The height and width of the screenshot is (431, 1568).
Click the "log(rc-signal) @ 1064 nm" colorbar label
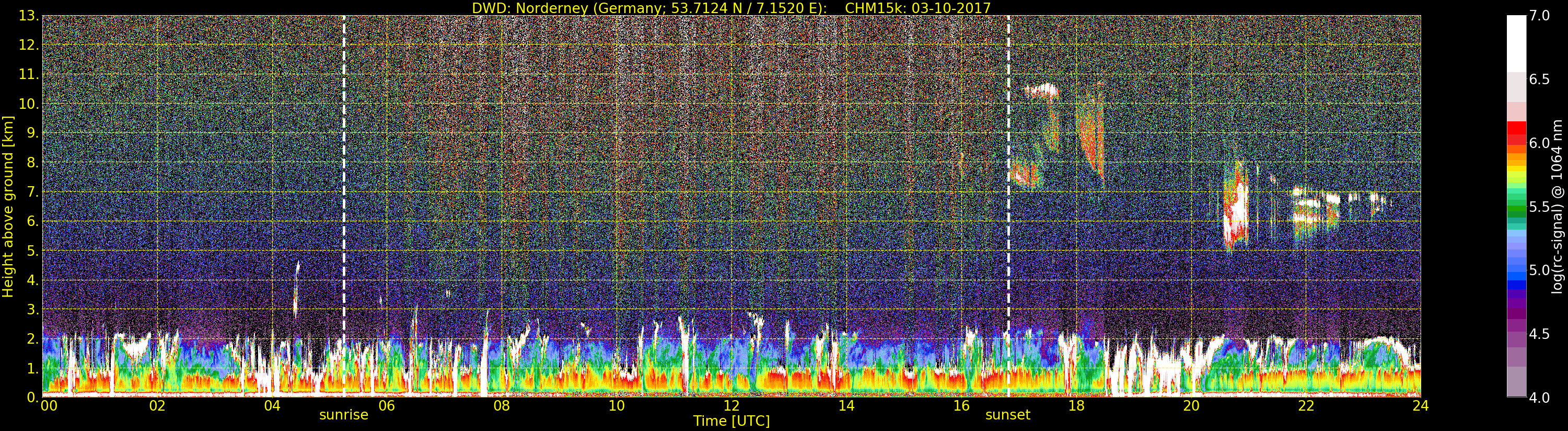point(1558,206)
